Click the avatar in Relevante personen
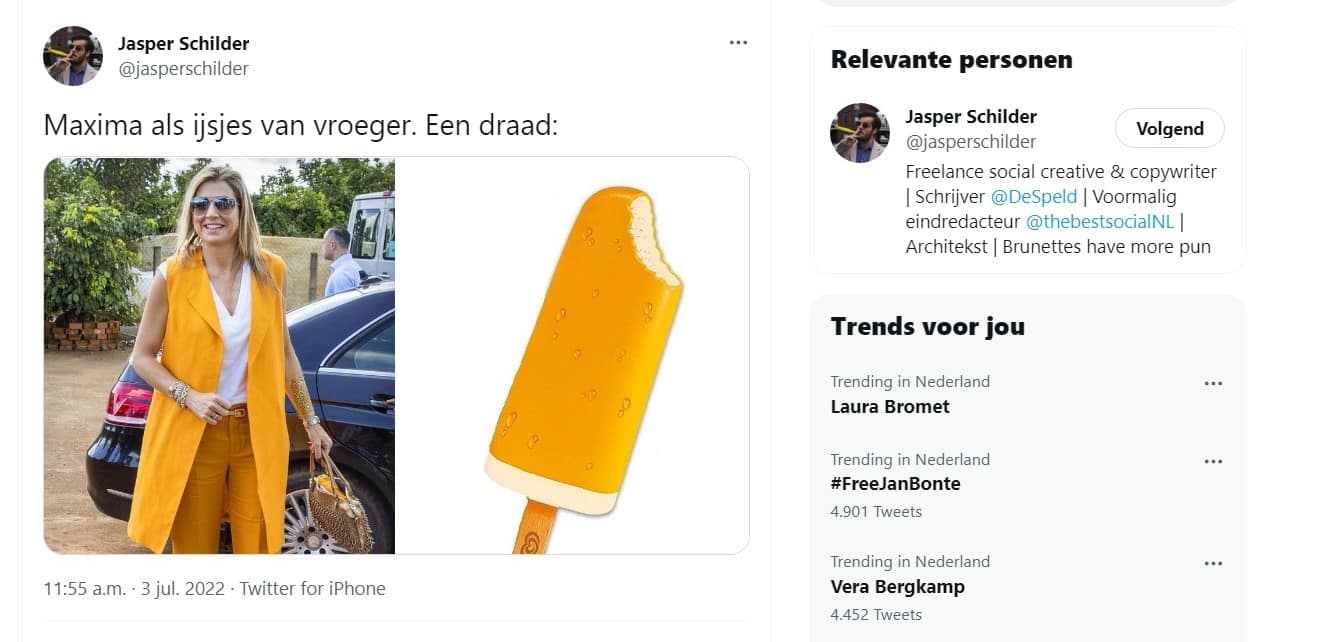 [860, 132]
